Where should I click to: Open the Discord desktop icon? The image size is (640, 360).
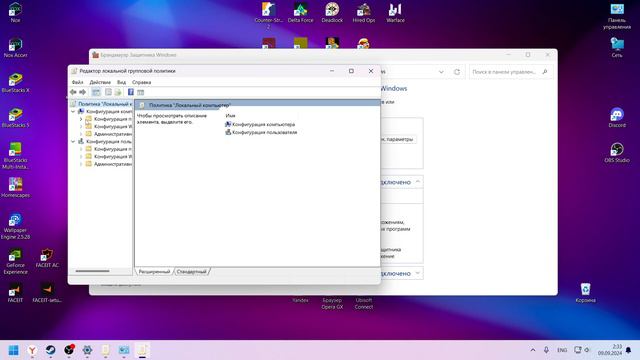(617, 118)
